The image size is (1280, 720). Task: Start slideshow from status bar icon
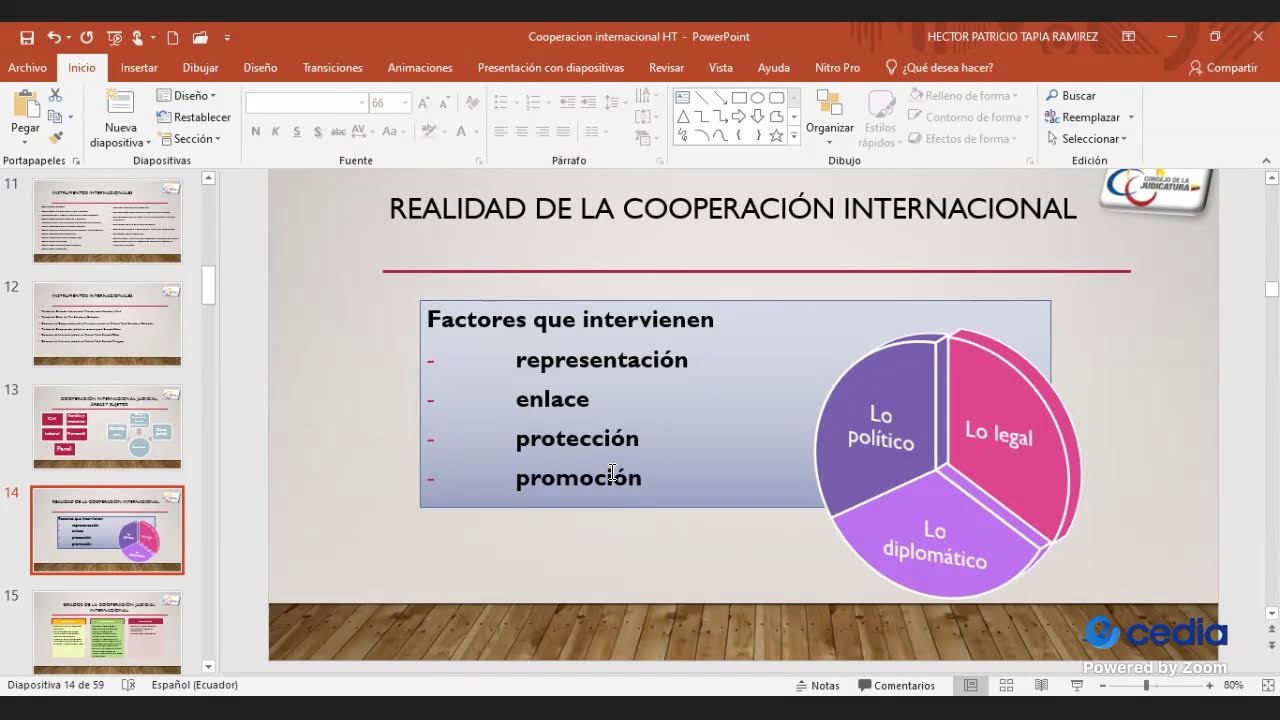(x=1077, y=686)
